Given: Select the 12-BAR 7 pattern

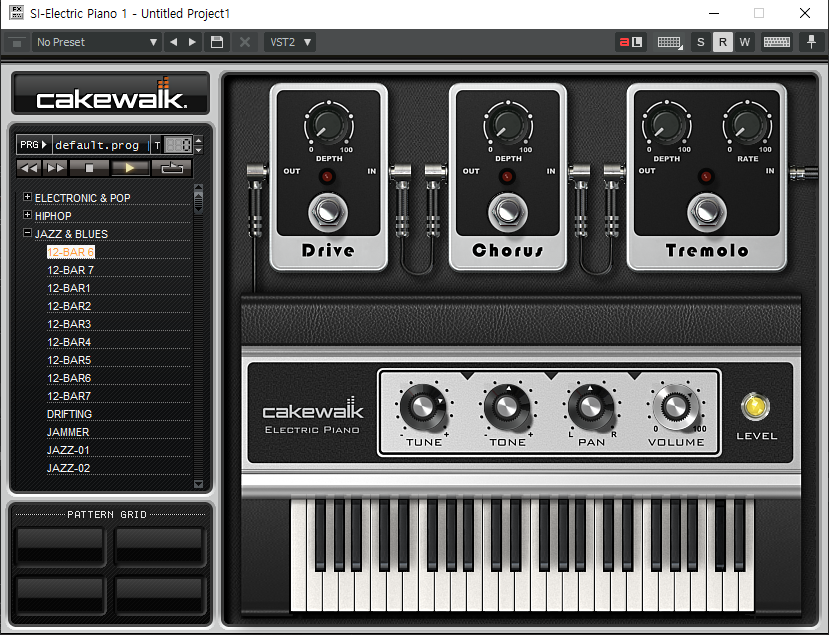Looking at the screenshot, I should 70,270.
